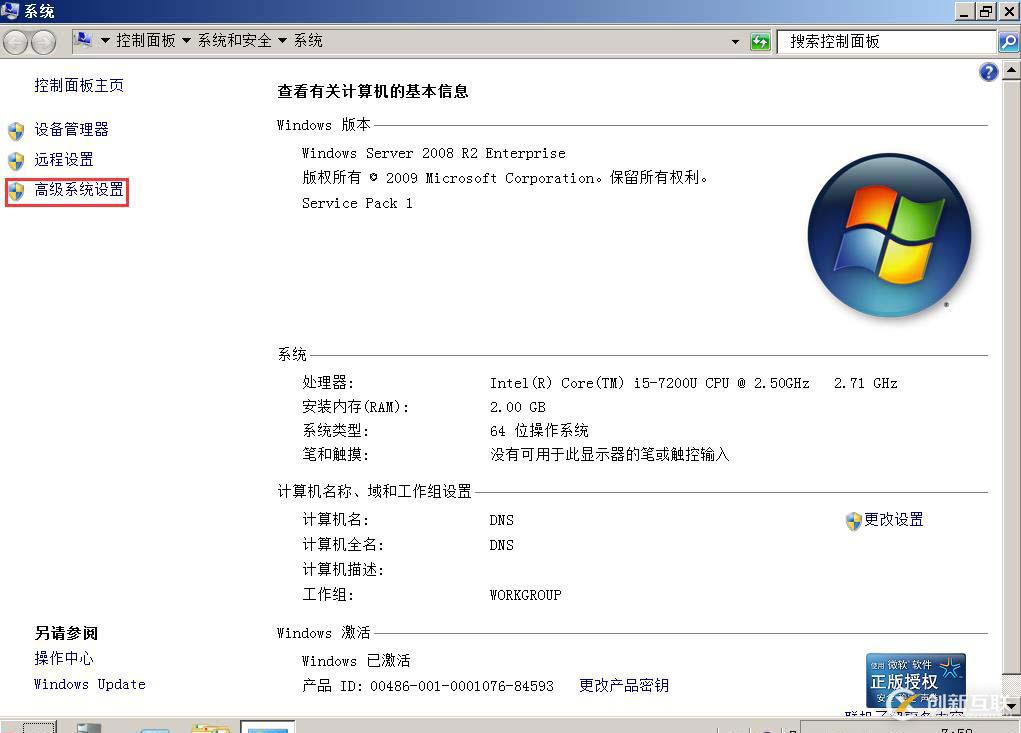This screenshot has width=1021, height=733.
Task: Focus the 搜索控制面板 search field
Action: click(x=887, y=42)
